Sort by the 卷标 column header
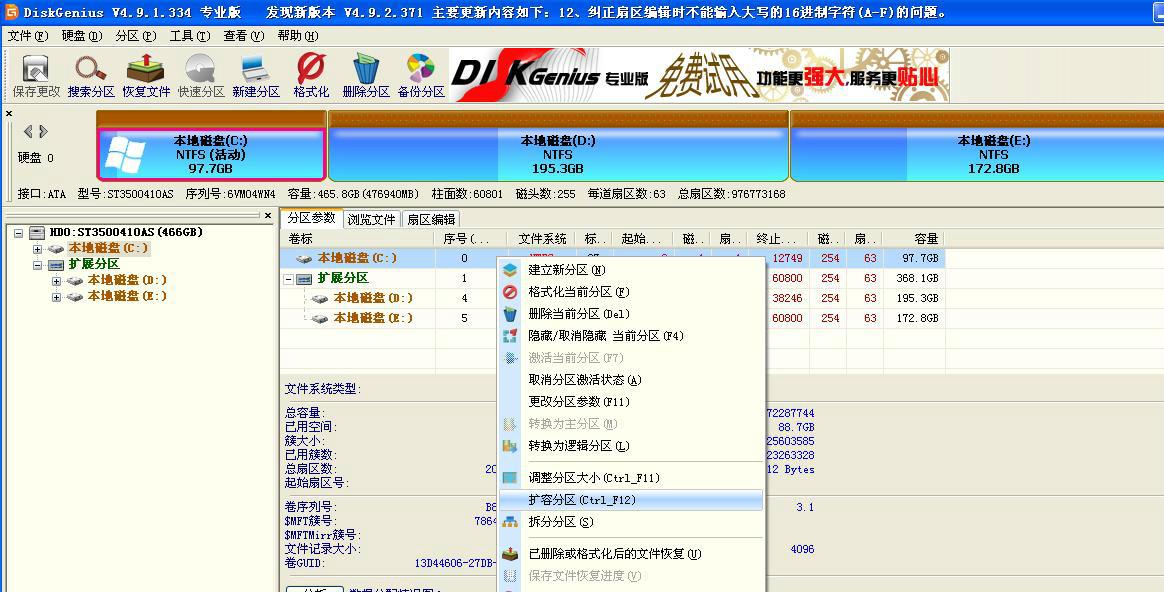The image size is (1164, 592). (x=358, y=238)
